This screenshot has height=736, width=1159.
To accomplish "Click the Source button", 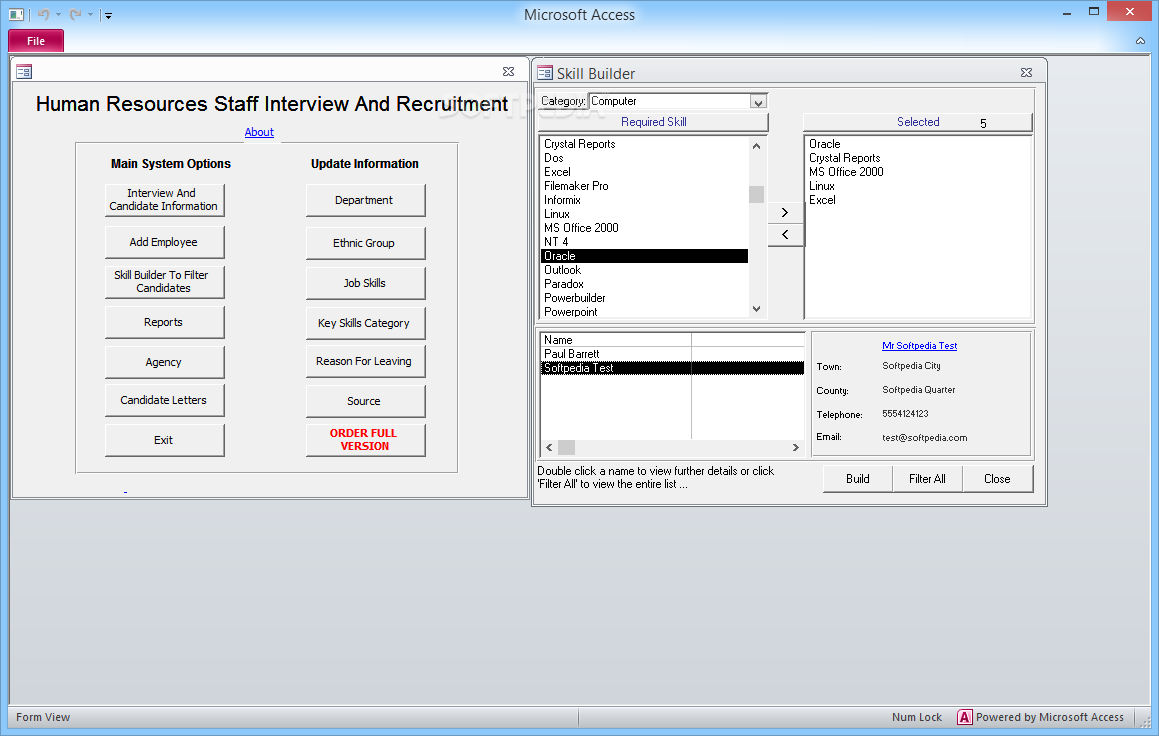I will [x=365, y=401].
